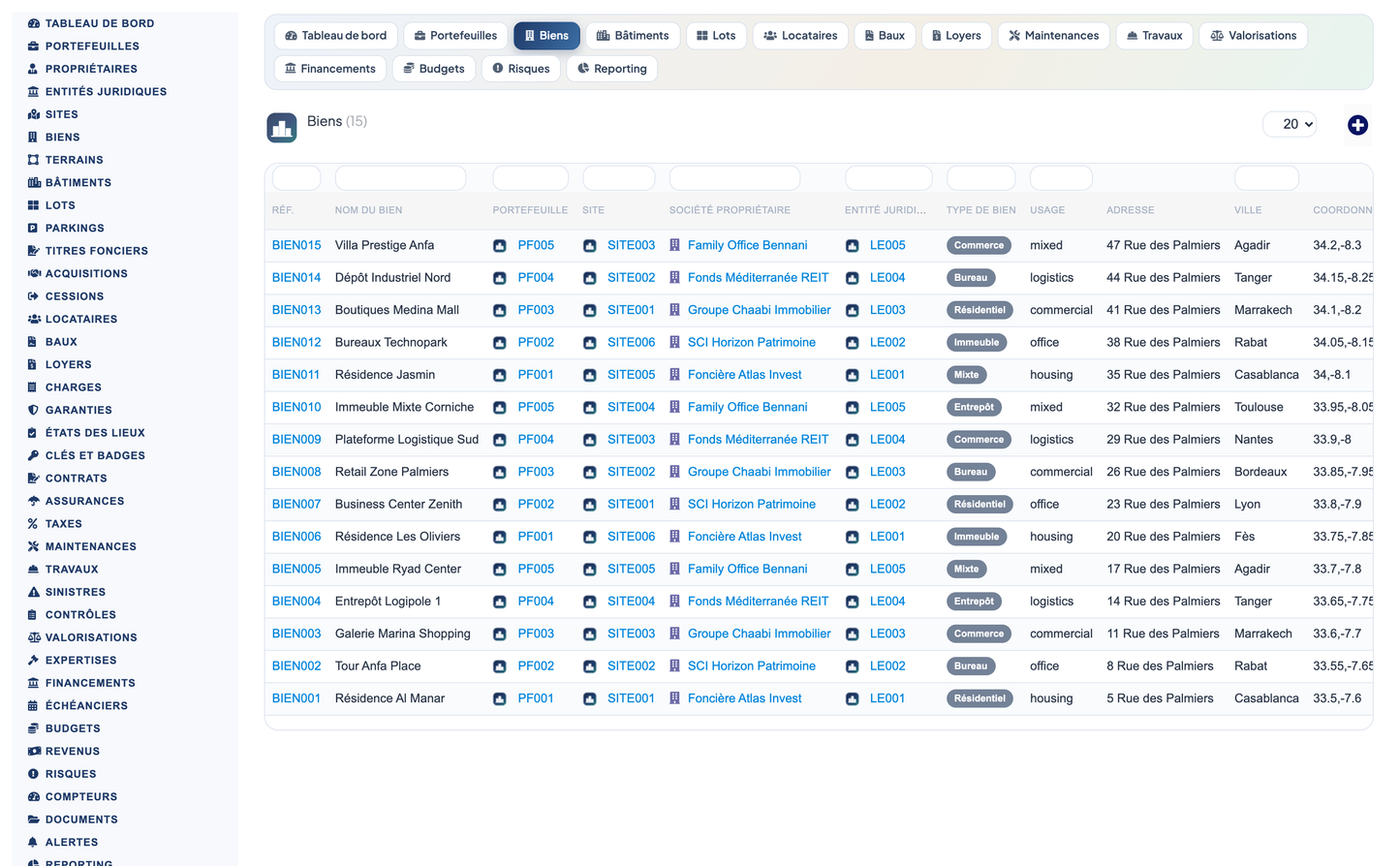Open the Financements tab
Image resolution: width=1400 pixels, height=866 pixels.
point(330,69)
